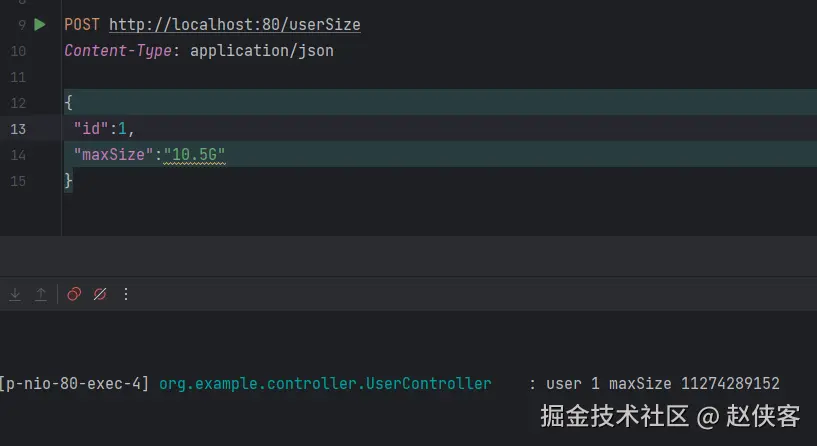This screenshot has width=817, height=446.
Task: Click the POST method keyword
Action: point(82,24)
